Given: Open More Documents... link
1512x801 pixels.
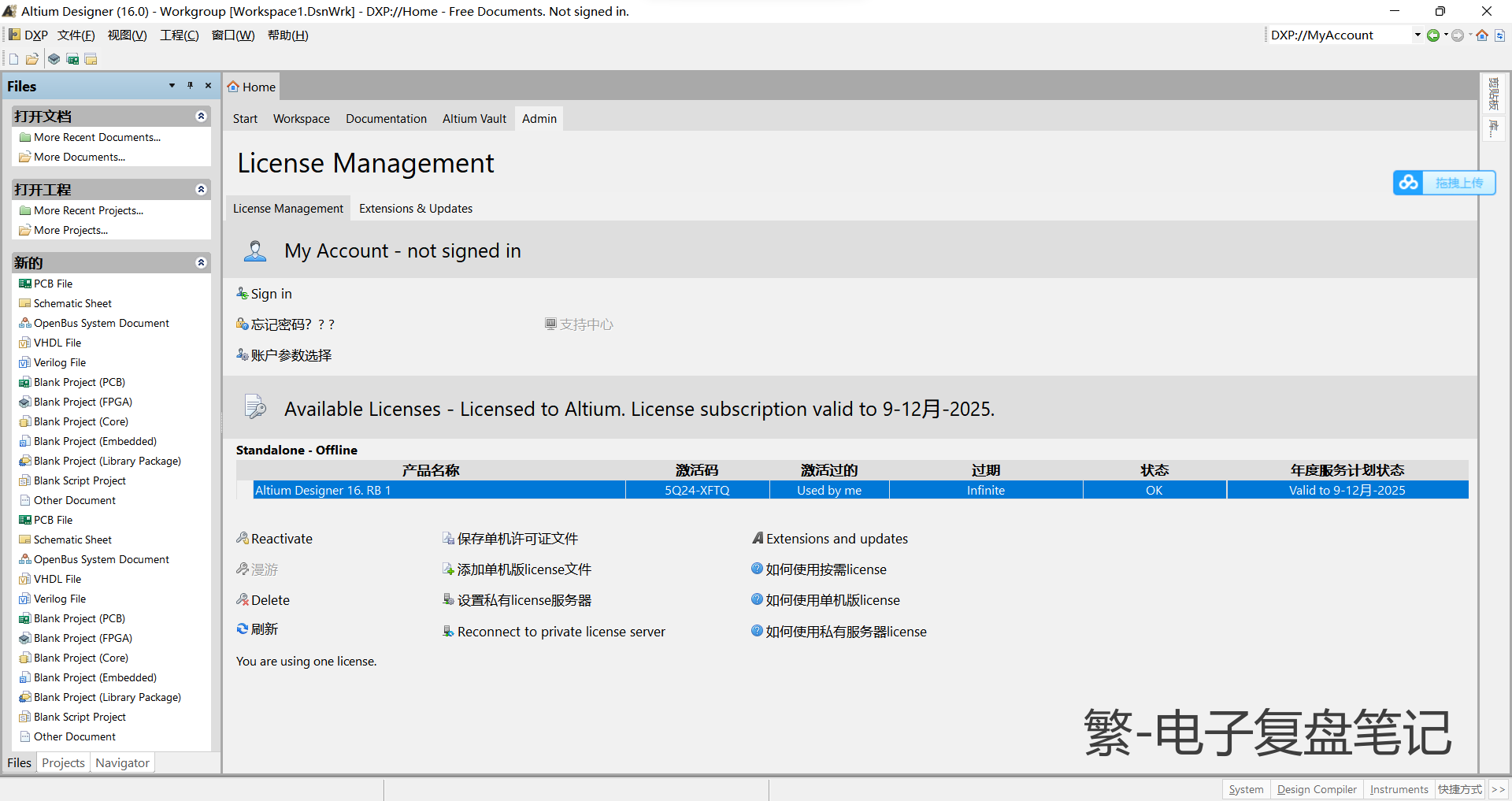Looking at the screenshot, I should (80, 157).
